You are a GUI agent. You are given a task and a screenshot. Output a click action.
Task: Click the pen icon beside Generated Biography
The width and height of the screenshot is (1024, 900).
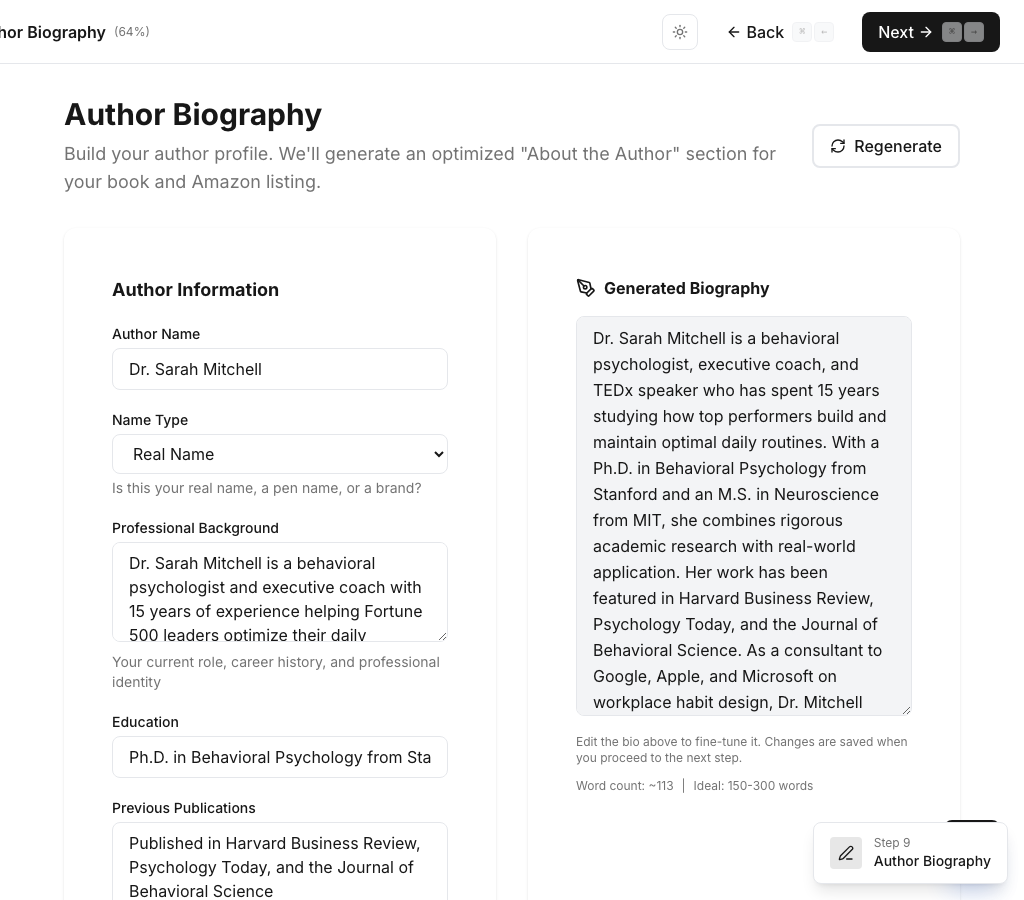pos(586,288)
